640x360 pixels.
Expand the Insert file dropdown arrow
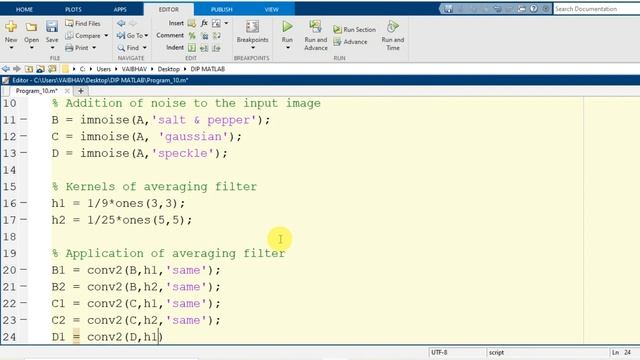(226, 23)
